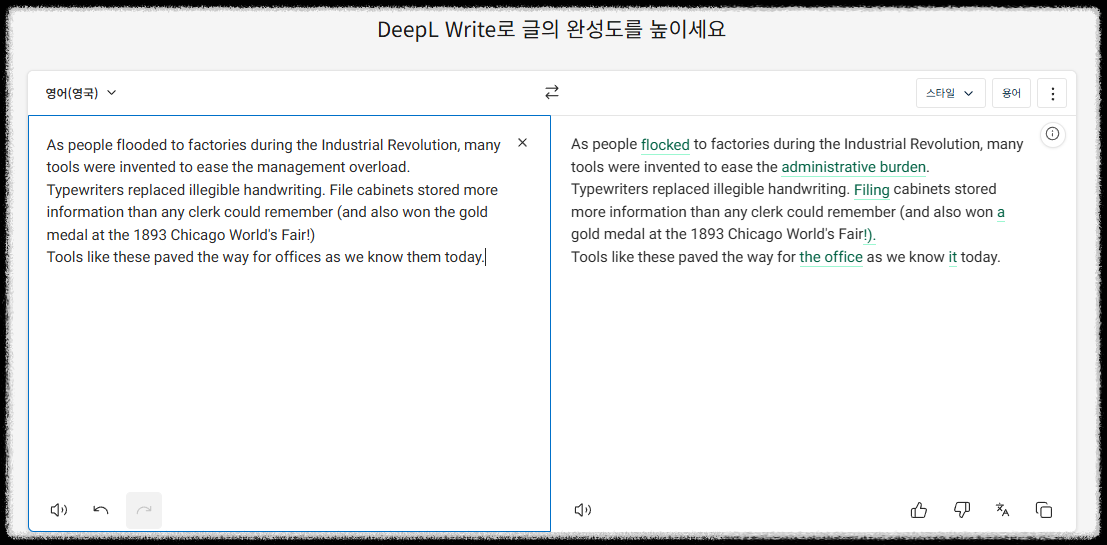
Task: Clear source text with the X icon
Action: [x=522, y=143]
